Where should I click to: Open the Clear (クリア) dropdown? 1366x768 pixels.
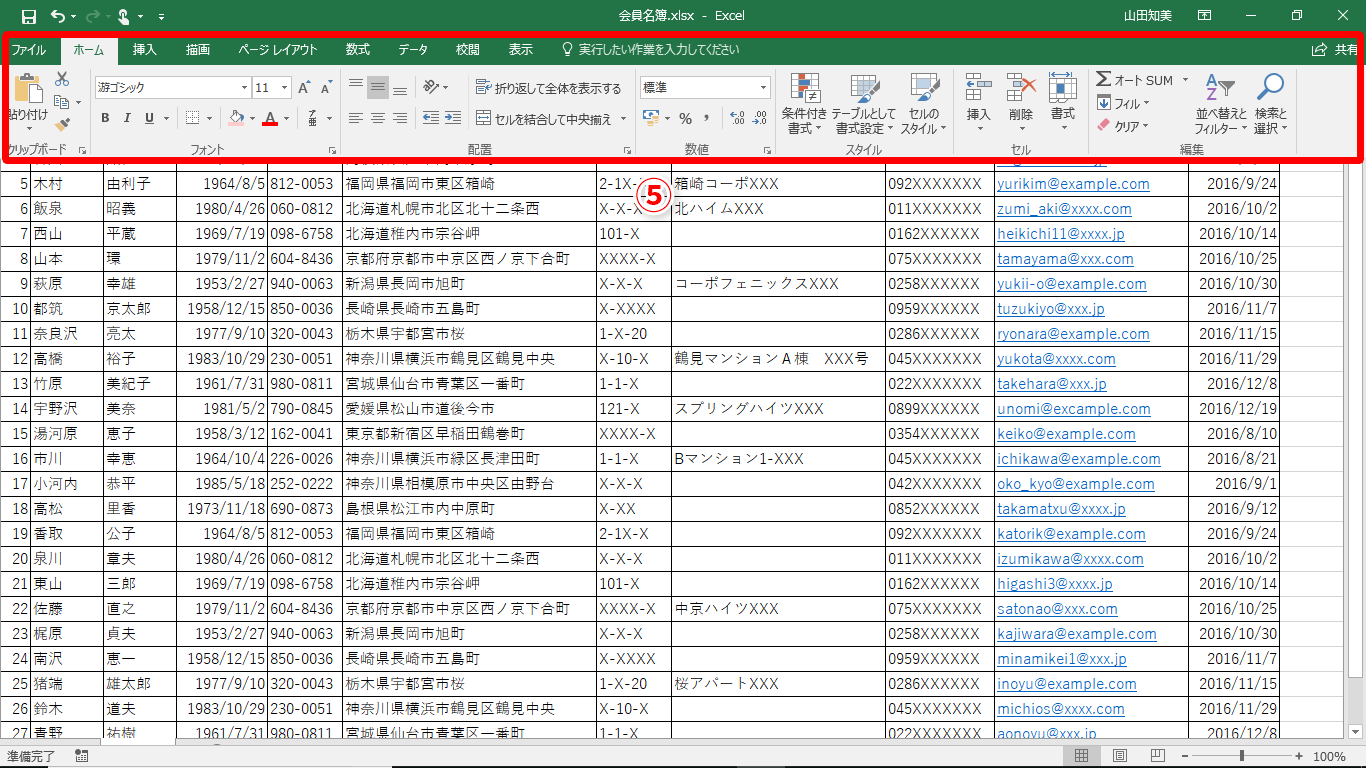[1123, 126]
